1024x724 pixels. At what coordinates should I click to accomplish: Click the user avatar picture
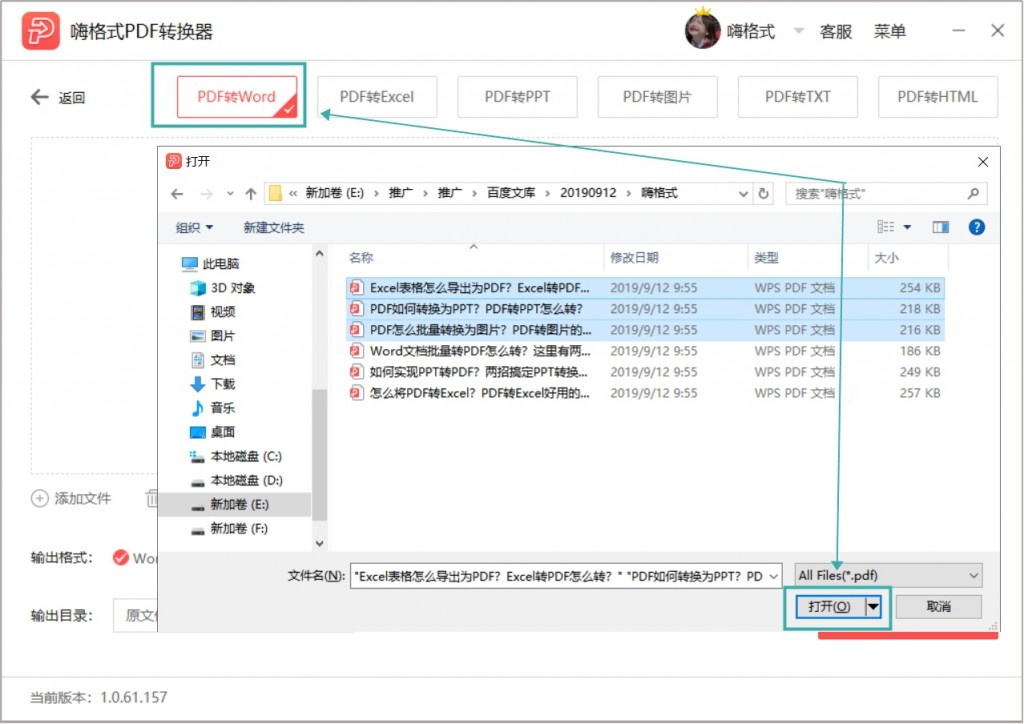point(702,30)
